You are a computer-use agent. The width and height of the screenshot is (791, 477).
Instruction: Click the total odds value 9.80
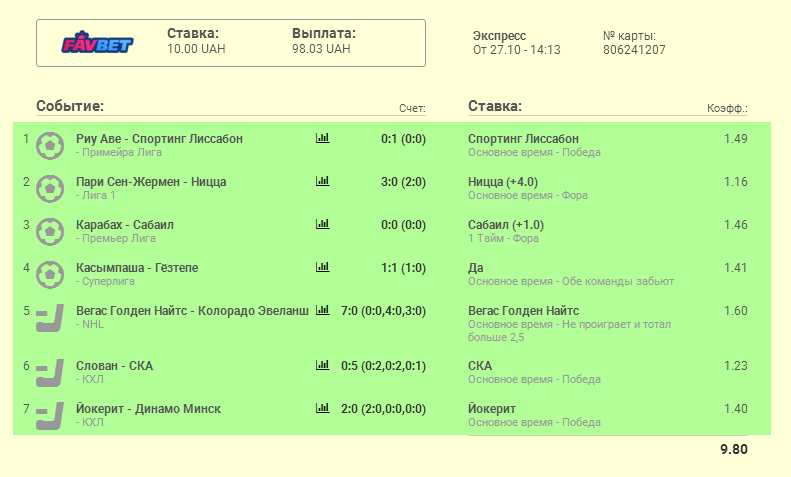tap(733, 449)
